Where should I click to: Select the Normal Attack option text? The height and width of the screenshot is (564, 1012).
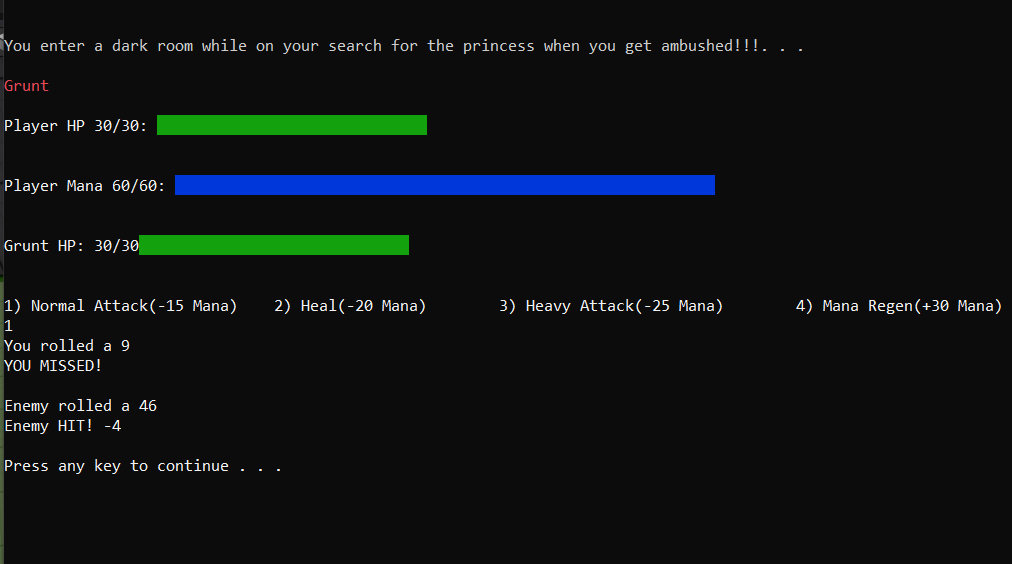121,306
